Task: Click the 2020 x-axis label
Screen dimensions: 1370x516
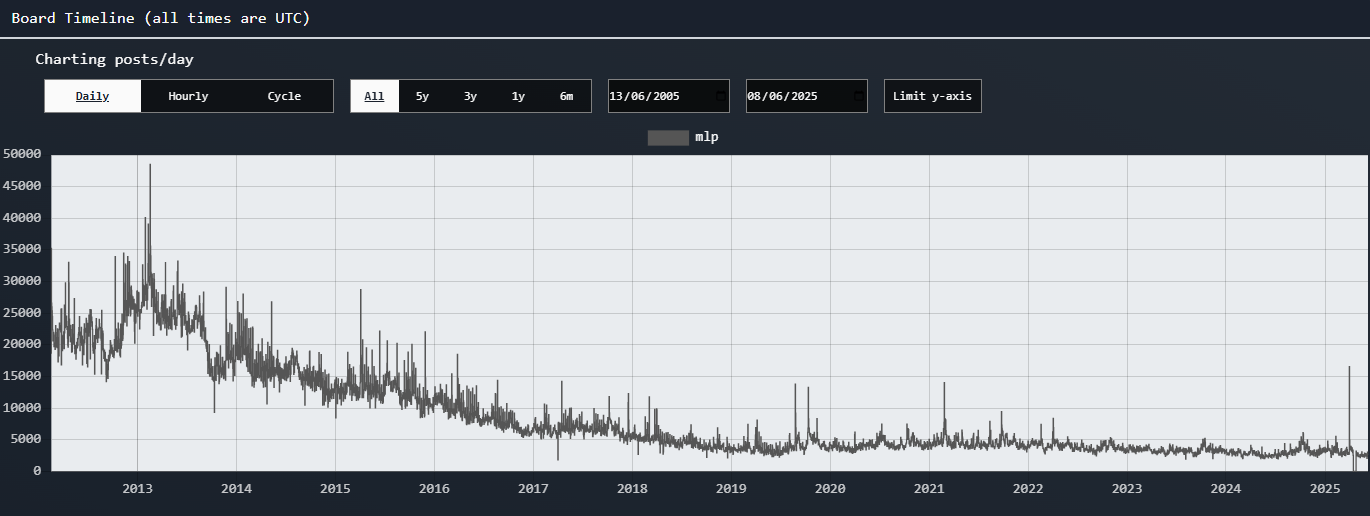Action: (x=830, y=488)
